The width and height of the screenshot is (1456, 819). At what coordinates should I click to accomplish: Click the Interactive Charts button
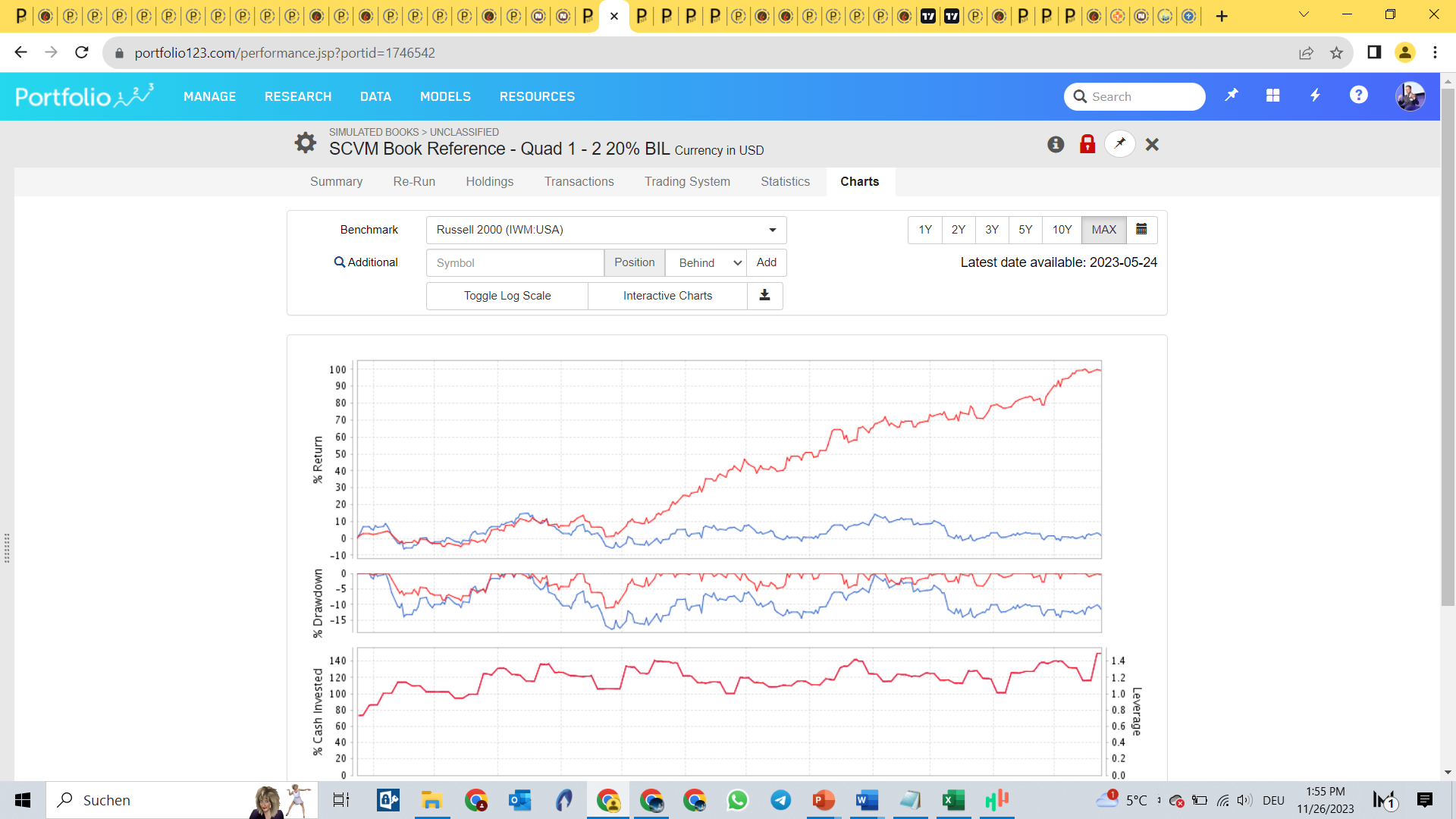tap(667, 296)
